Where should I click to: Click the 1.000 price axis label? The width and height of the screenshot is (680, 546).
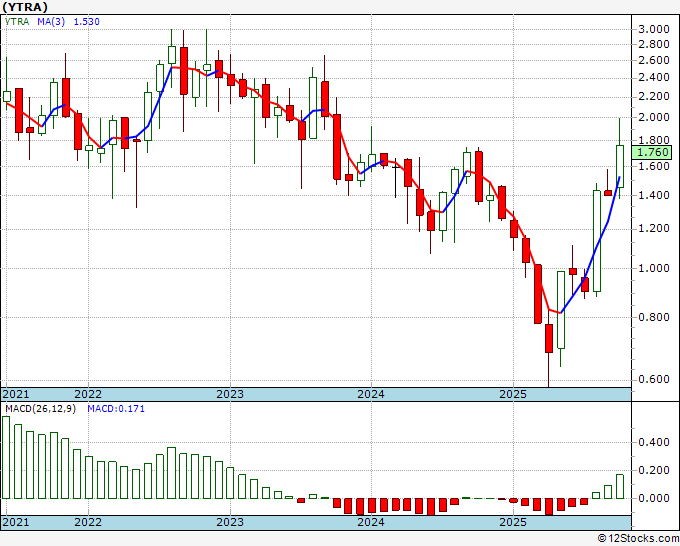coord(654,268)
